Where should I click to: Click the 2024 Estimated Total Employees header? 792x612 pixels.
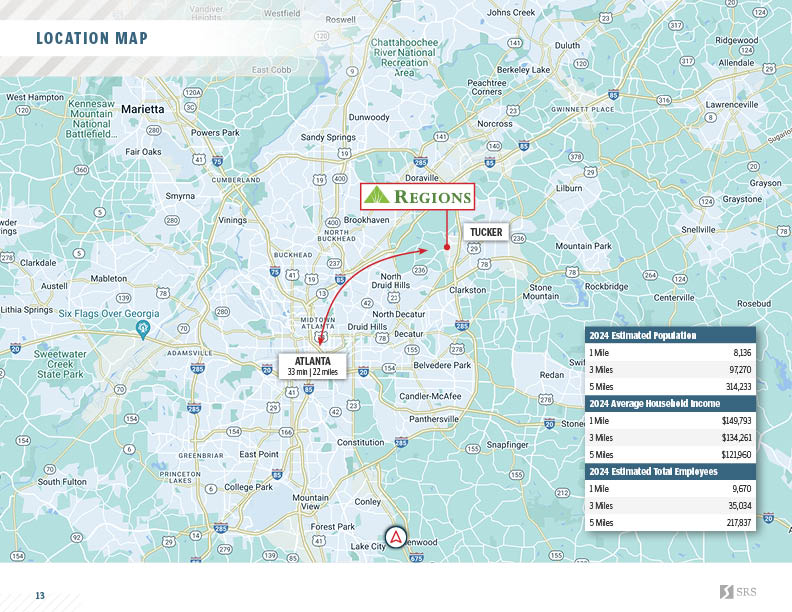coord(670,471)
